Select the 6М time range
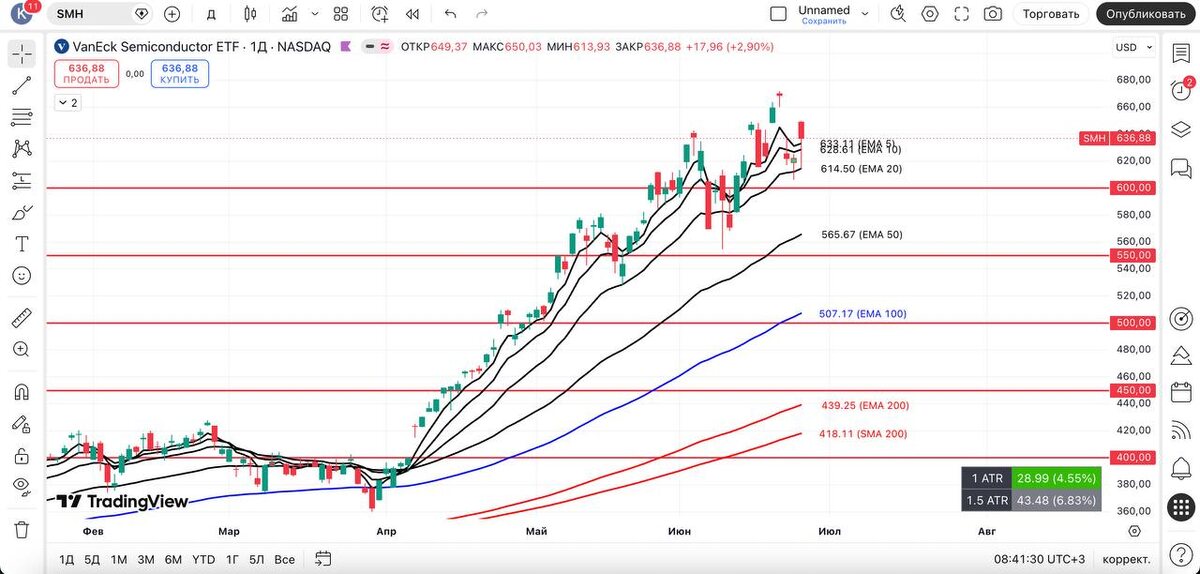Image resolution: width=1200 pixels, height=574 pixels. (x=173, y=559)
